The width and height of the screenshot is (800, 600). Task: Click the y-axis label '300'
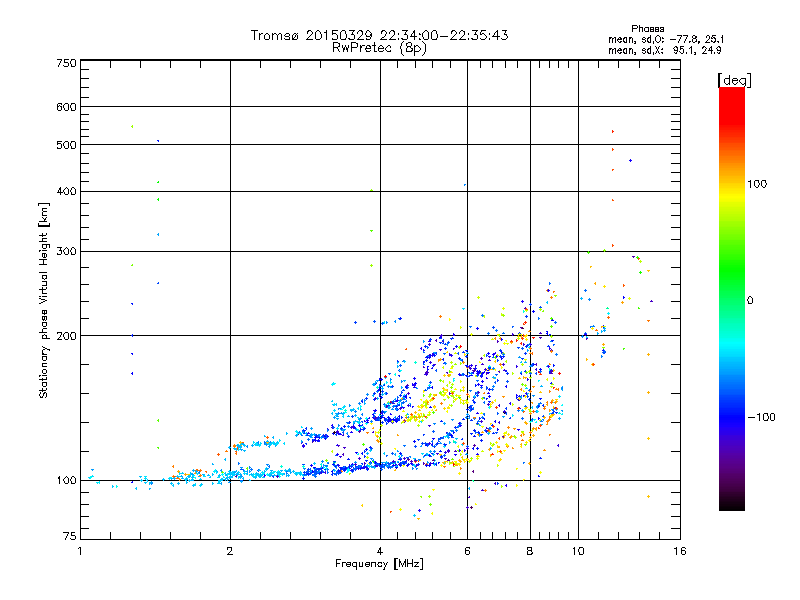click(x=66, y=251)
